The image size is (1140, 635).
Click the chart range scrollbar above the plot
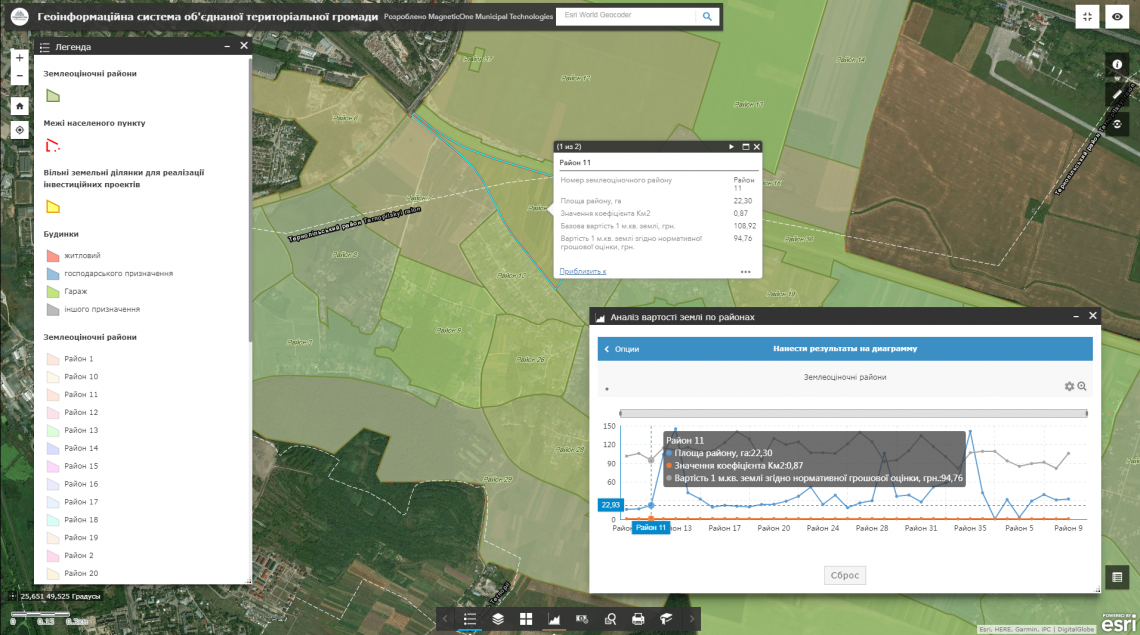[854, 413]
